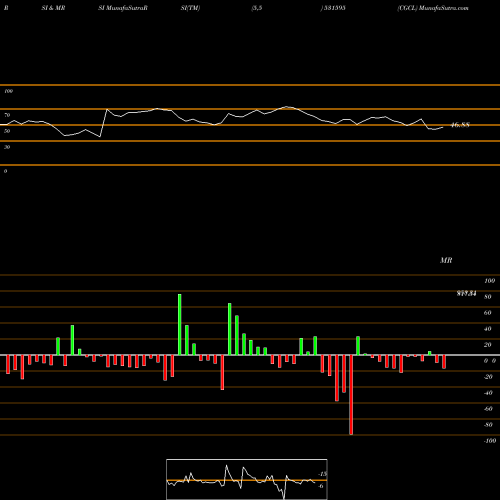Click the MR axis label "-20"
This screenshot has height=500, width=500.
(x=488, y=377)
